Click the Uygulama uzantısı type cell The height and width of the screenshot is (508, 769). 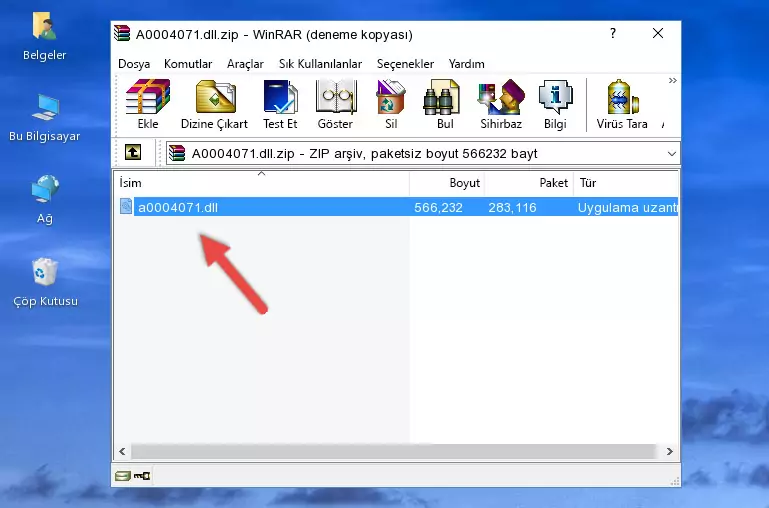(627, 207)
